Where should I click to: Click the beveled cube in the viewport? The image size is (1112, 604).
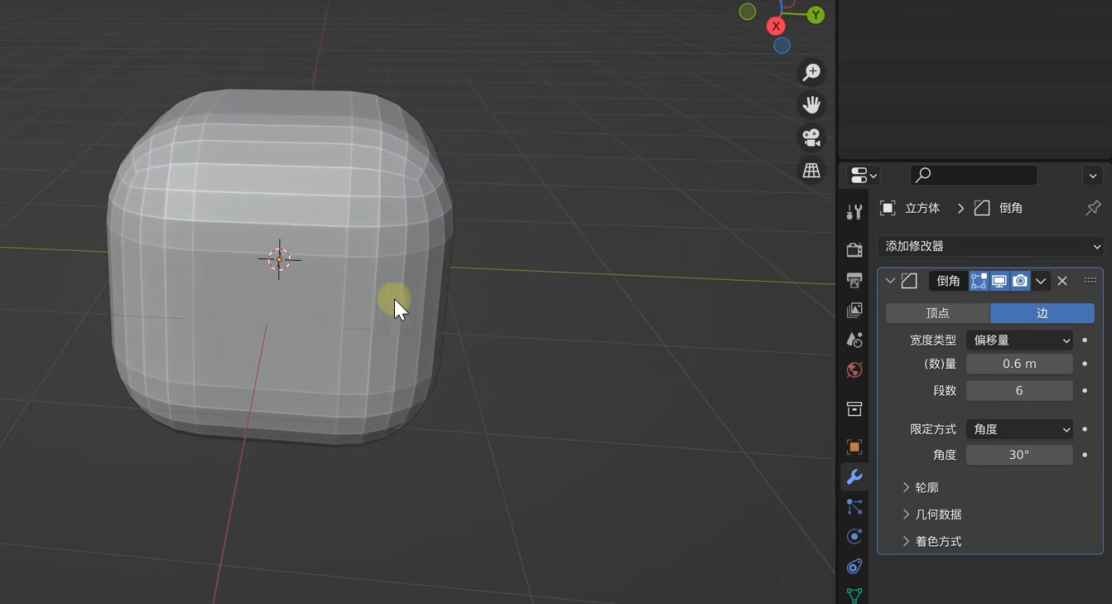(279, 268)
